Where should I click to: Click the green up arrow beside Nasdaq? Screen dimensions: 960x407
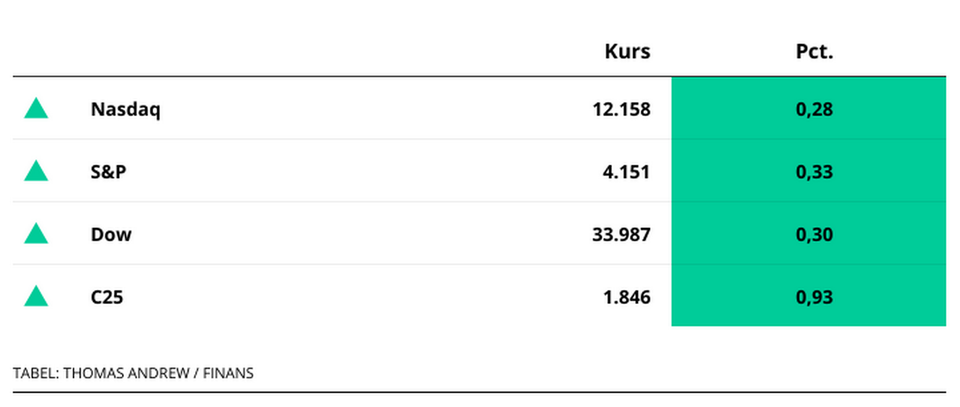click(x=36, y=109)
